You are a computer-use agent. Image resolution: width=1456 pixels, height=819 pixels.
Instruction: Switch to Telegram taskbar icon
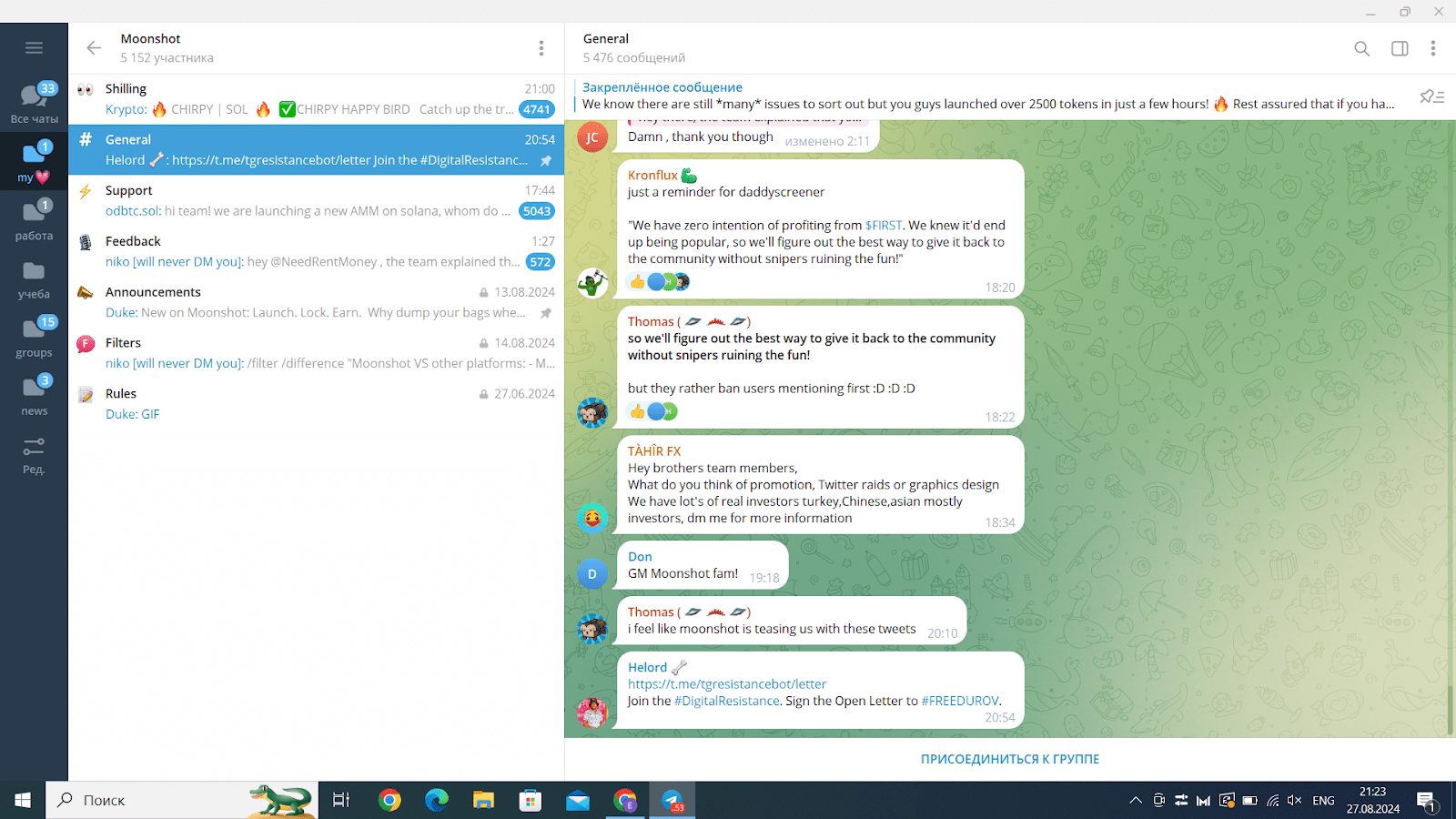click(672, 801)
